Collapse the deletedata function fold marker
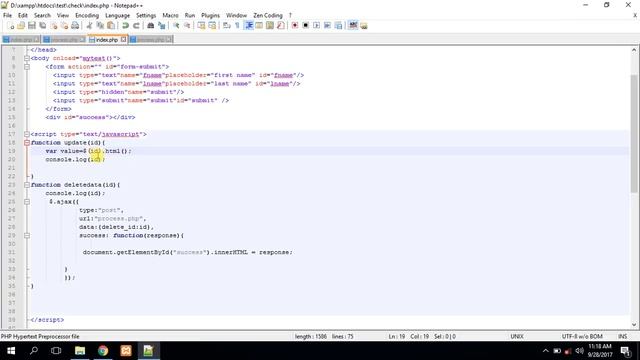The image size is (640, 360). [x=27, y=185]
